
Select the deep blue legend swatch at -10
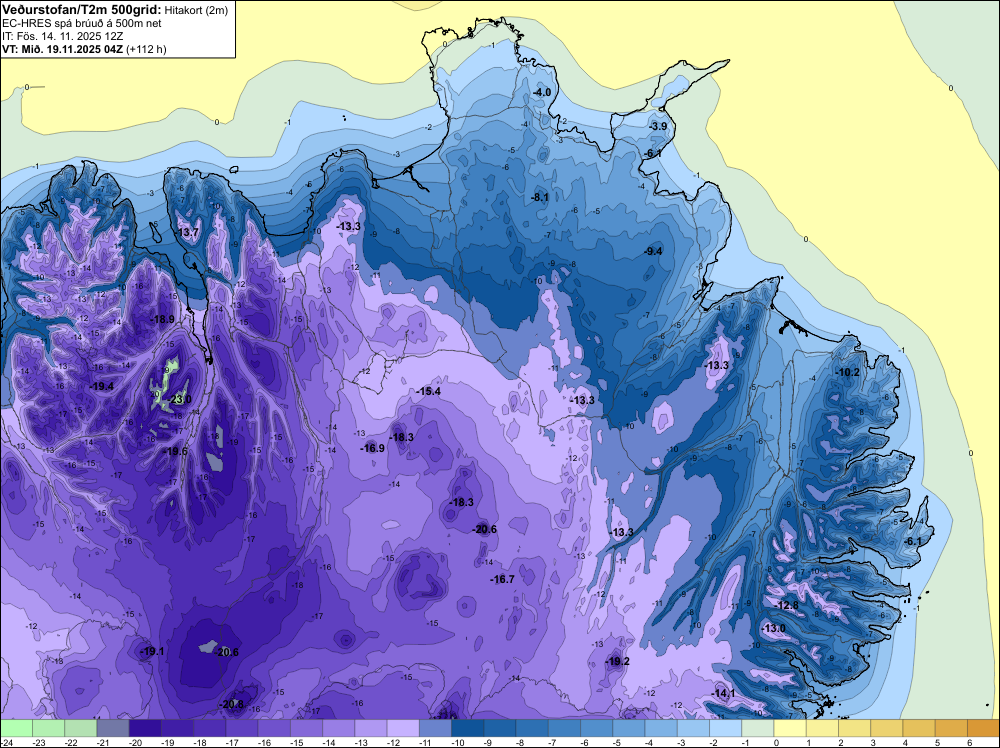click(467, 728)
